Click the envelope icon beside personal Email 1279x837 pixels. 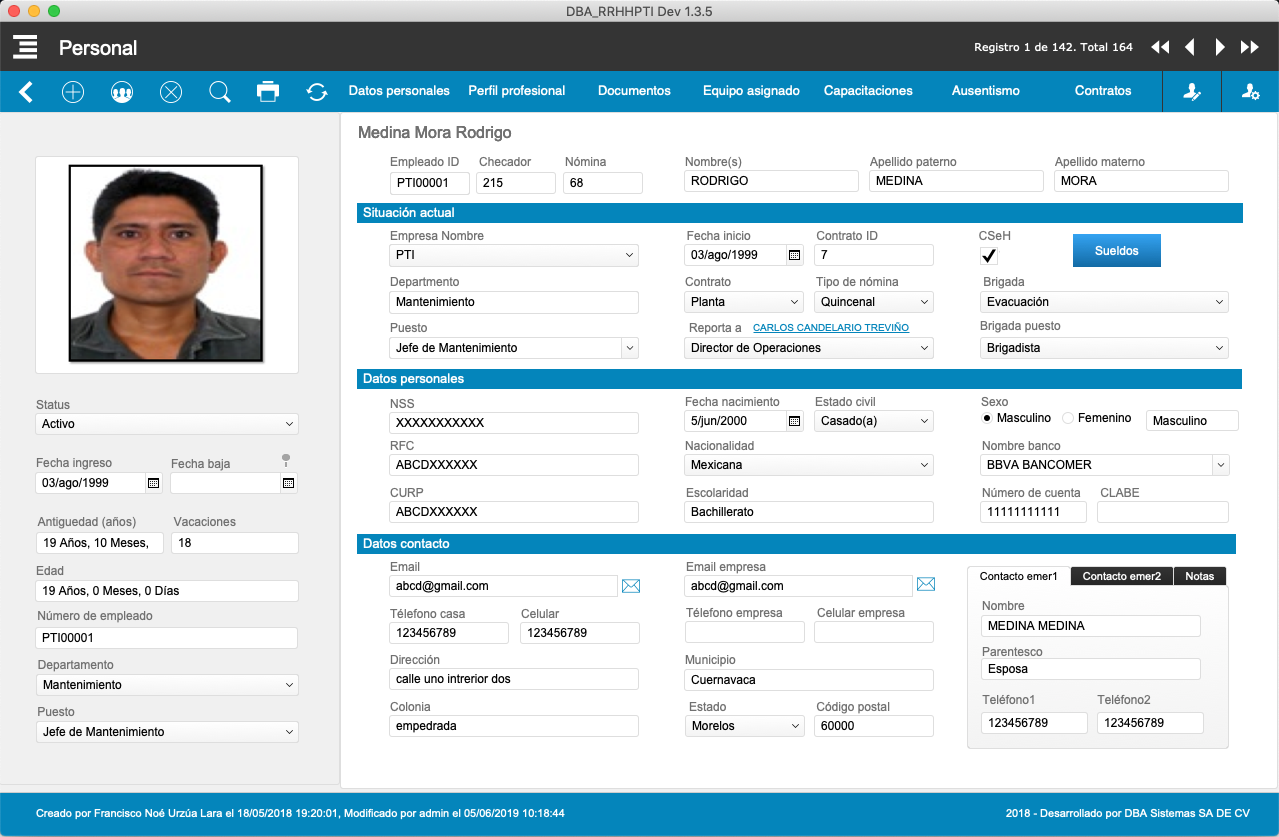pos(630,586)
